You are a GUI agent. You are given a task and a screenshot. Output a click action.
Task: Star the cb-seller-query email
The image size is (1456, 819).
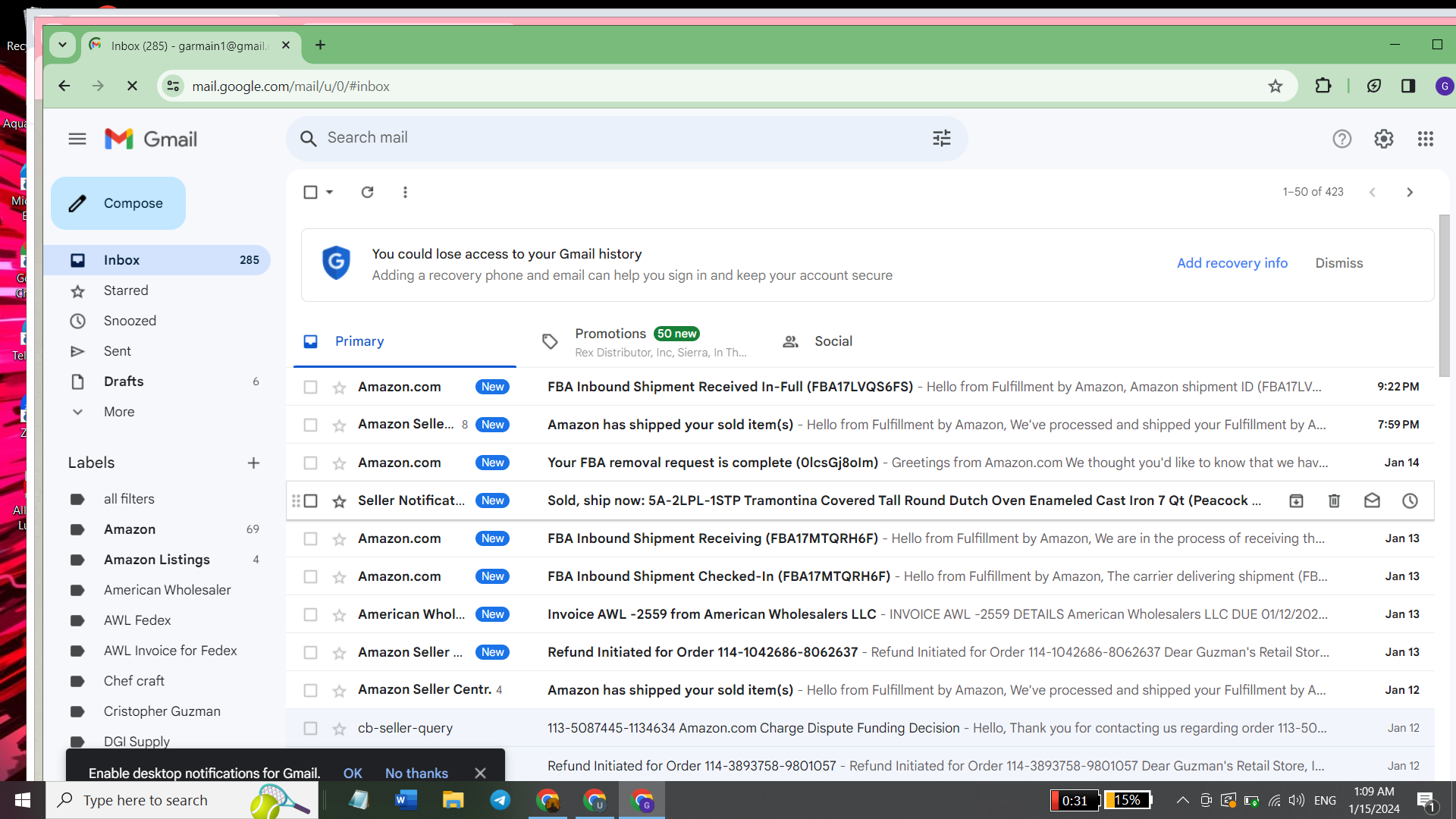pos(339,729)
